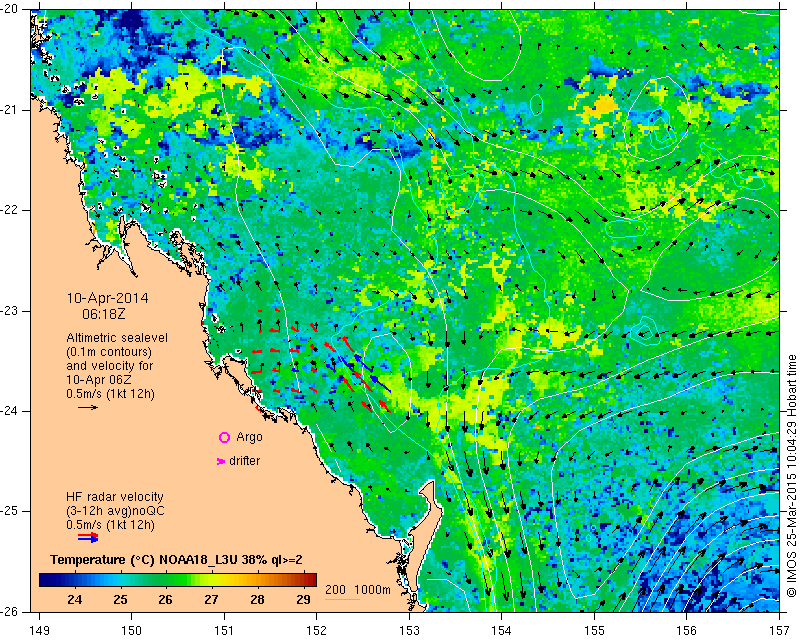800x640 pixels.
Task: Click the color bar value '28'
Action: pyautogui.click(x=257, y=599)
